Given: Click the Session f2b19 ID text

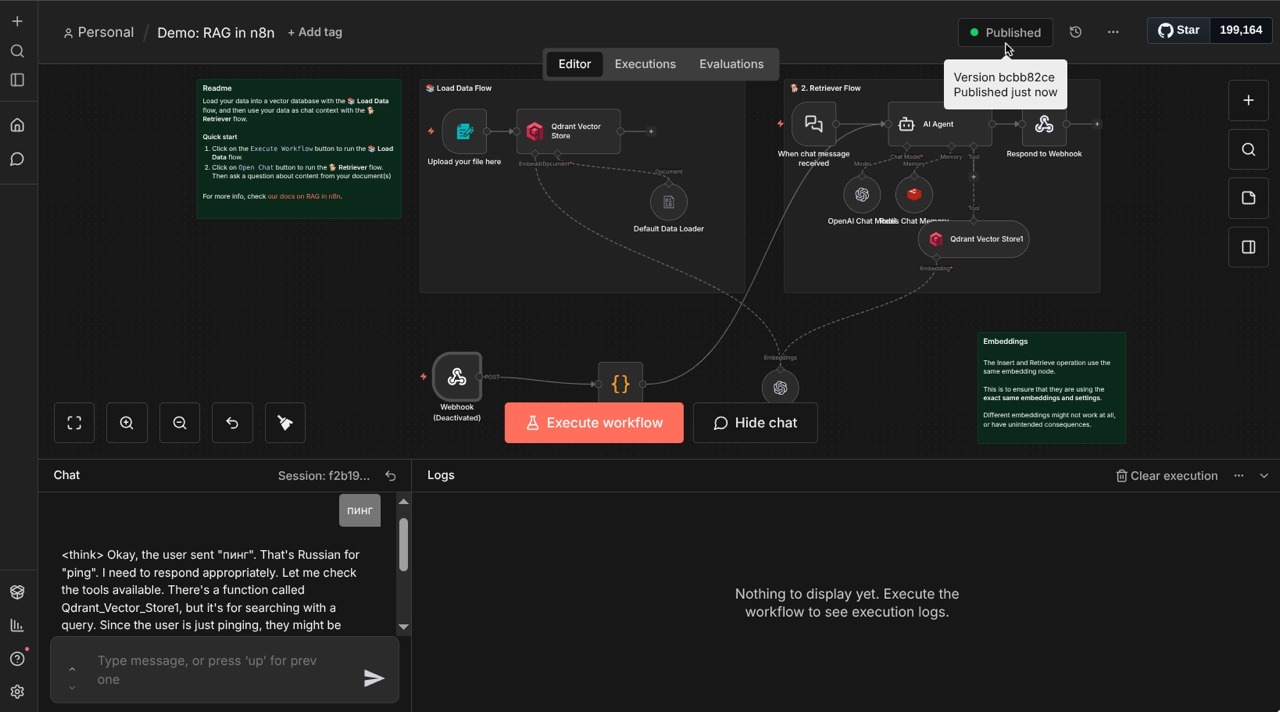Looking at the screenshot, I should point(324,476).
